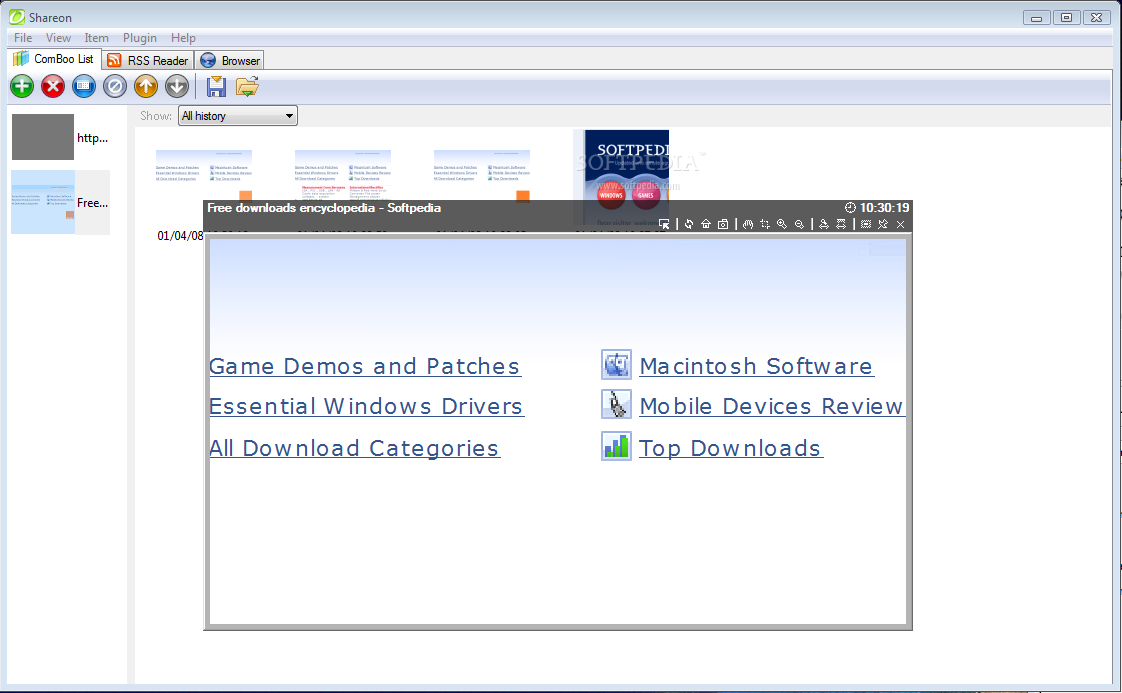Switch to the RSS Reader tab
The width and height of the screenshot is (1122, 693).
(148, 60)
